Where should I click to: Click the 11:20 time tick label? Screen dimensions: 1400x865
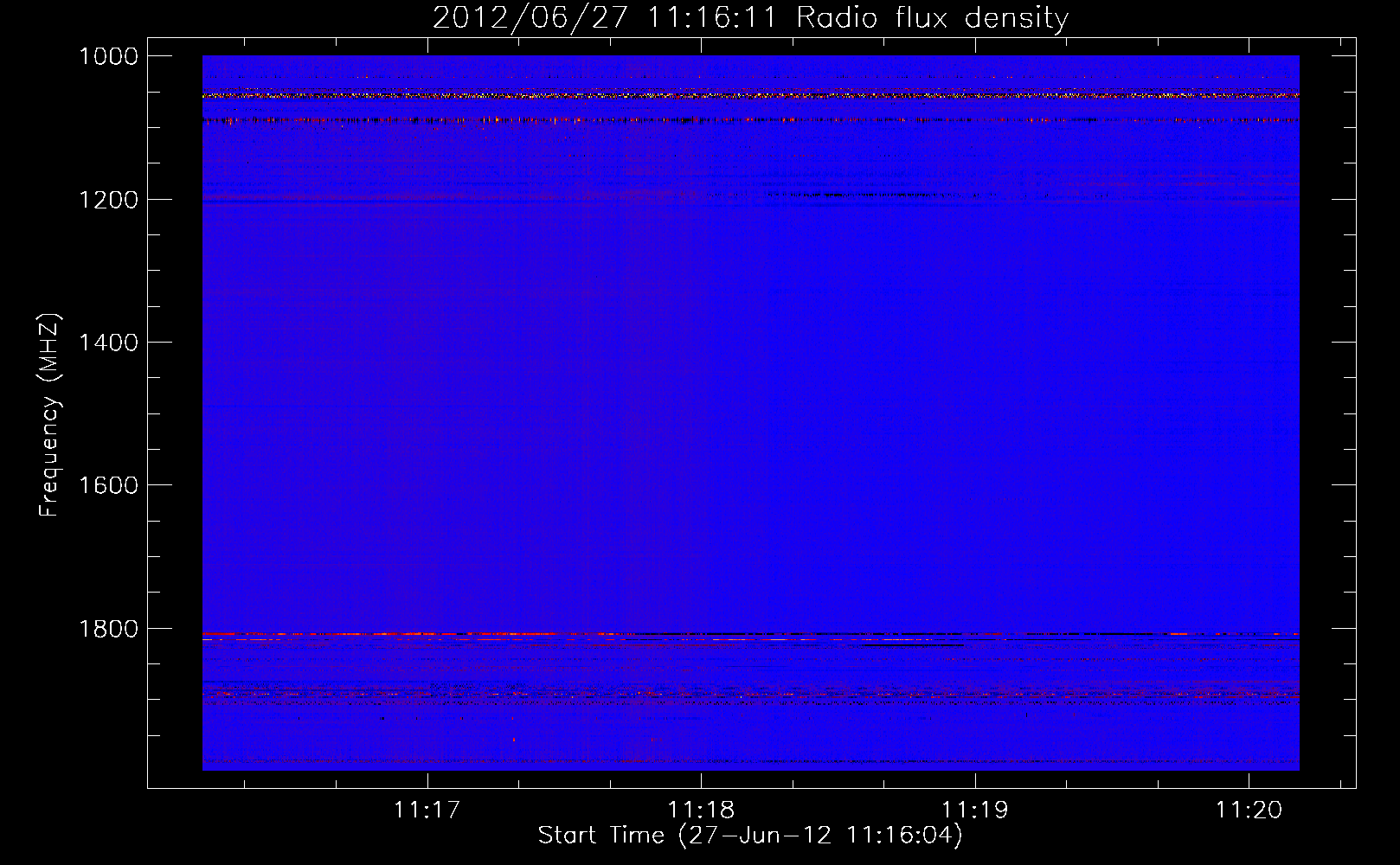1249,811
